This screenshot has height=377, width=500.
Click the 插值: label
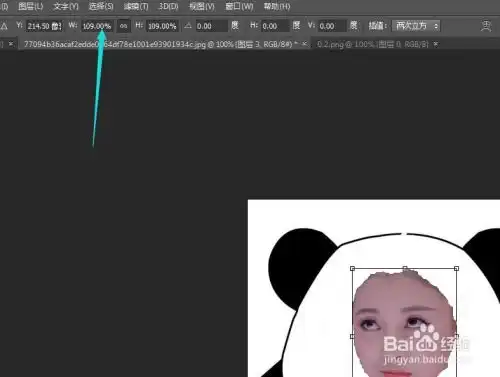tap(378, 26)
